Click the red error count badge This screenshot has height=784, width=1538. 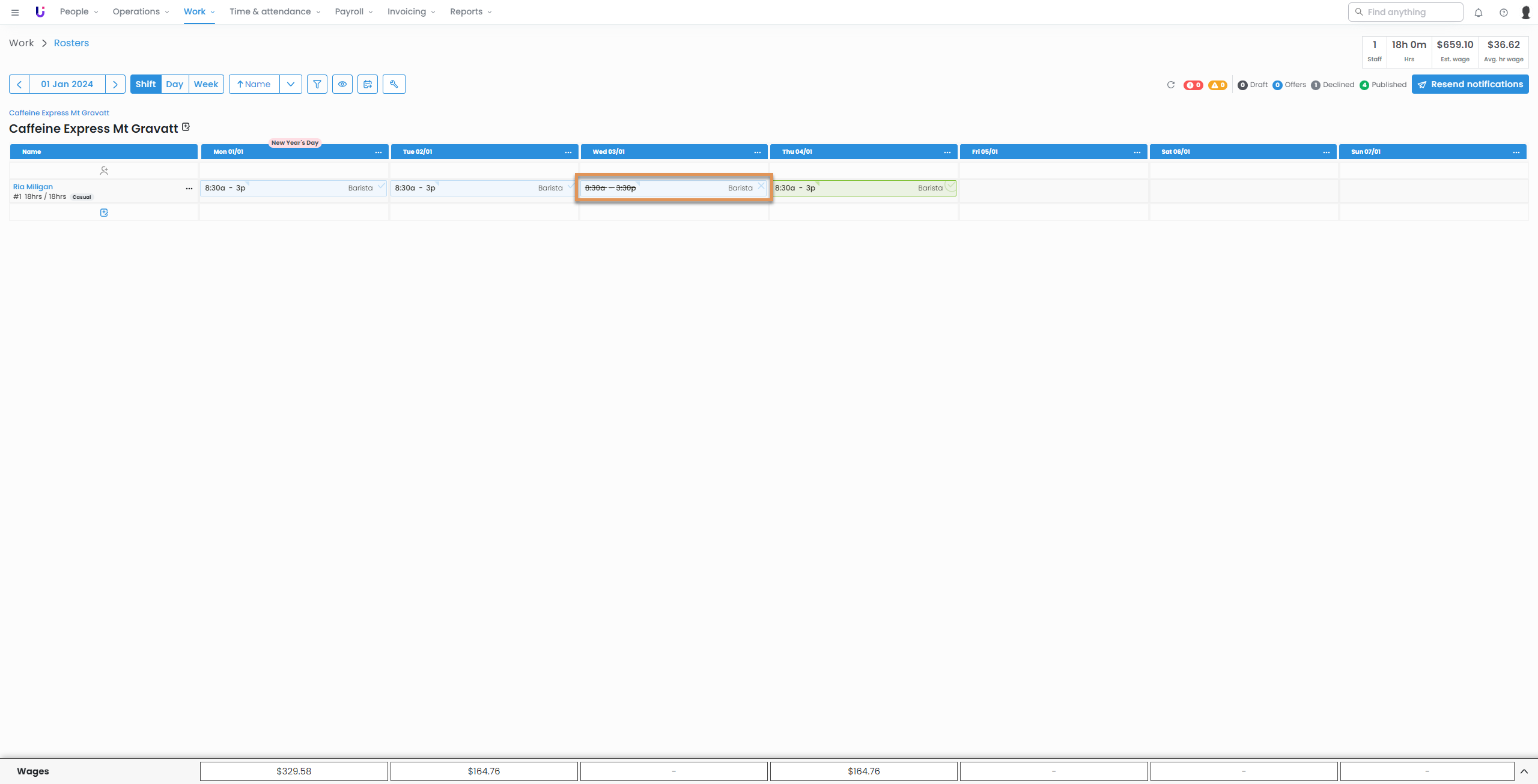(1193, 85)
